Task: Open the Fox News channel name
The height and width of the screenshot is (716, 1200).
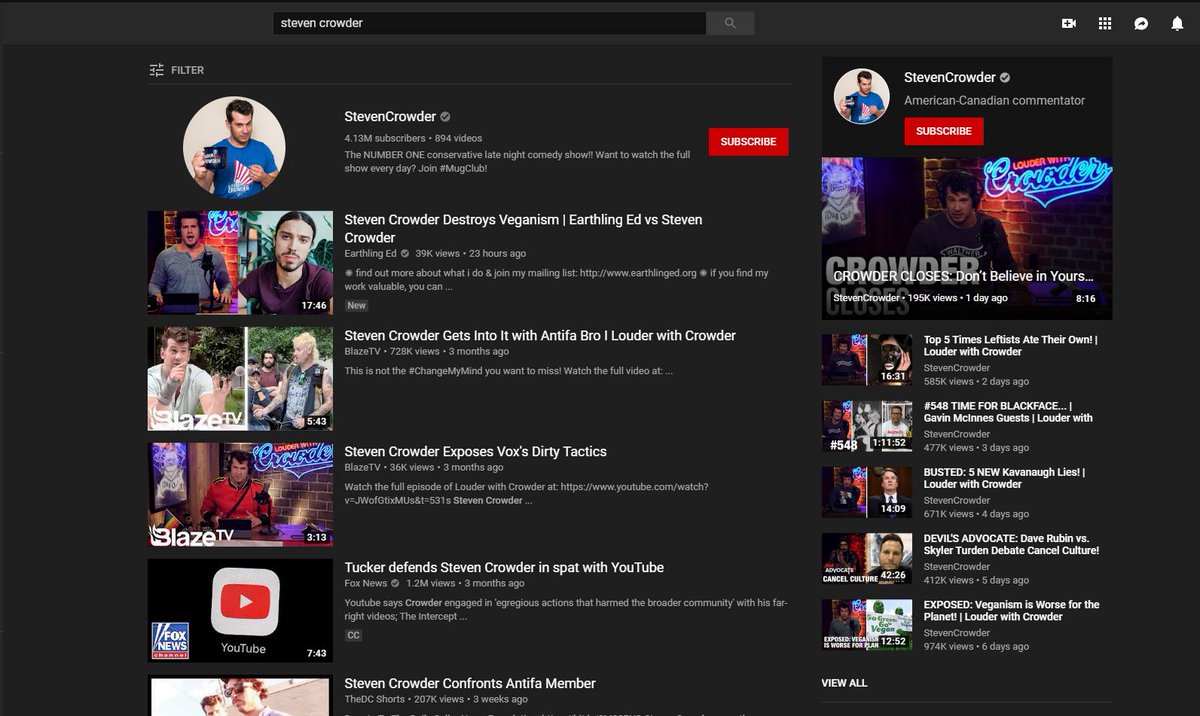Action: click(x=366, y=583)
